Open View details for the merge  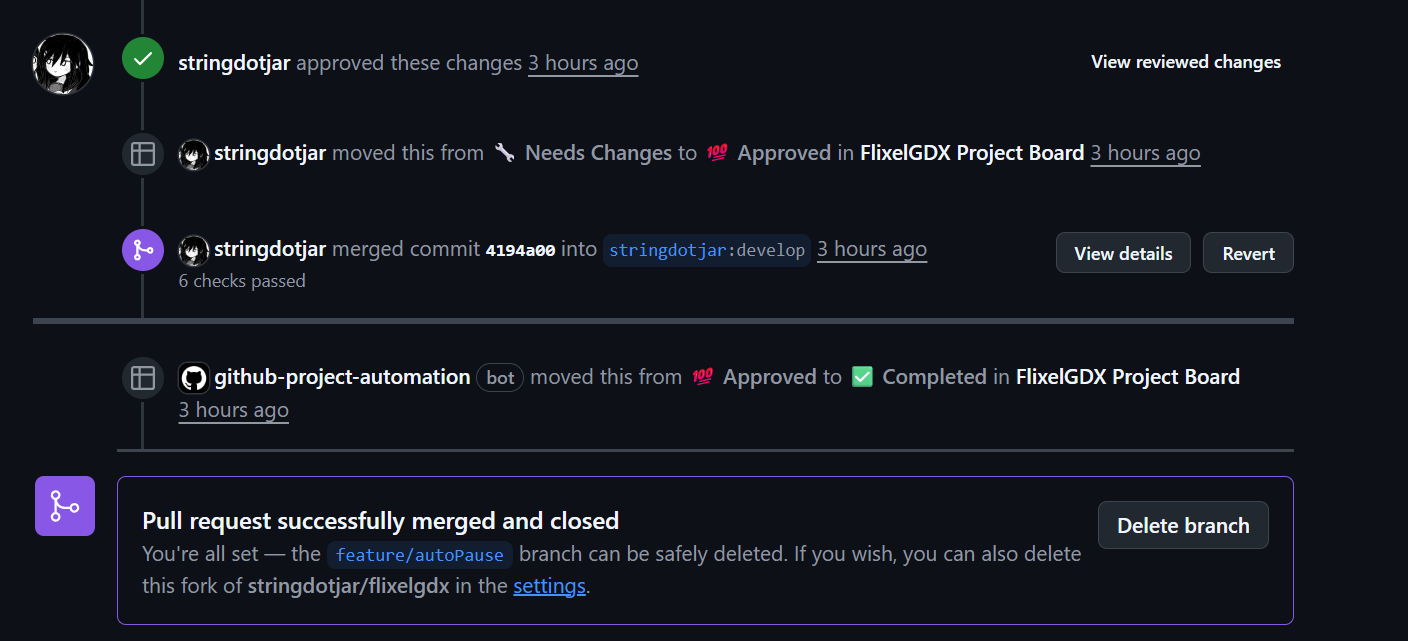click(x=1123, y=253)
